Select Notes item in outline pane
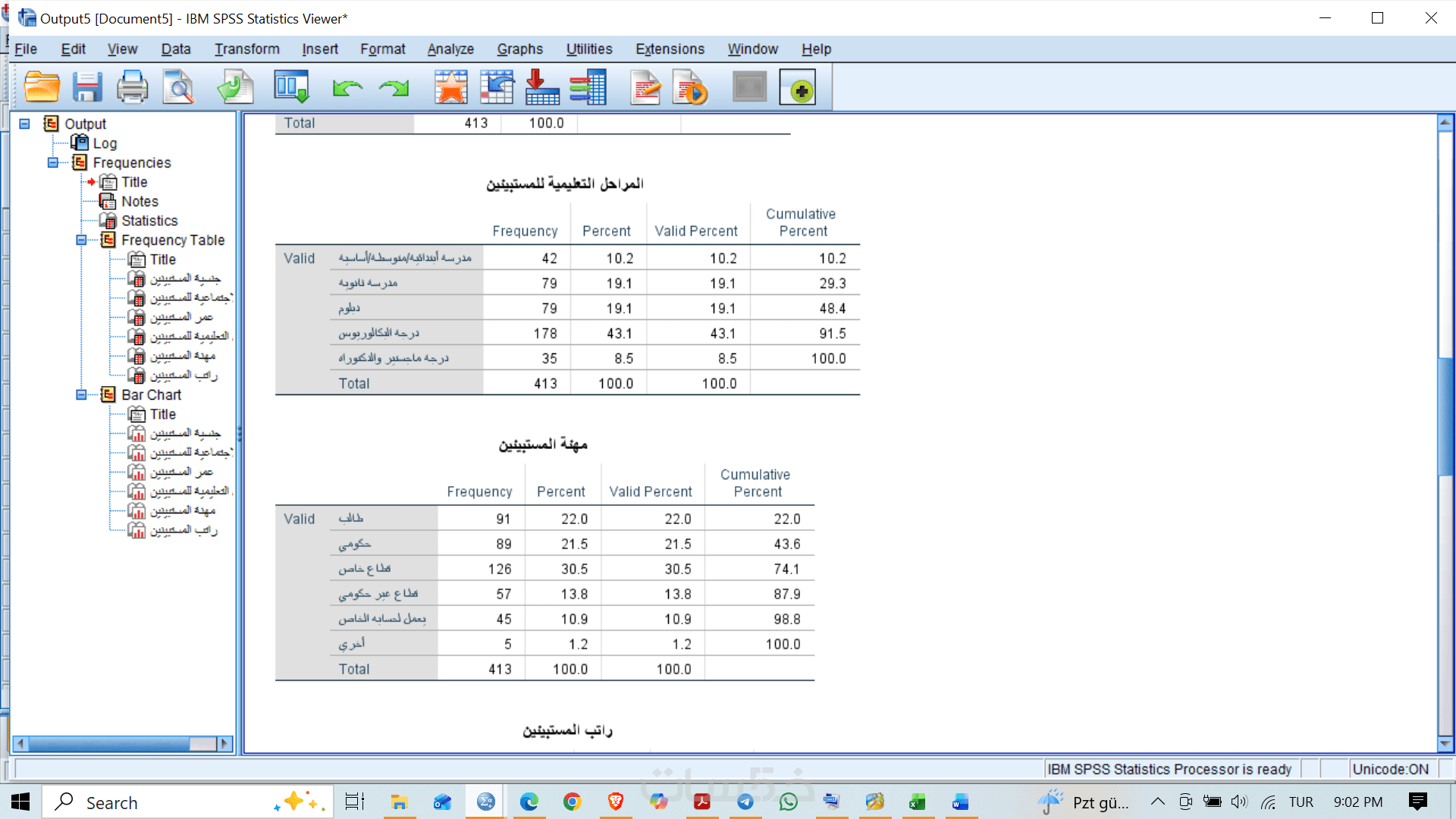This screenshot has height=819, width=1456. coord(140,201)
